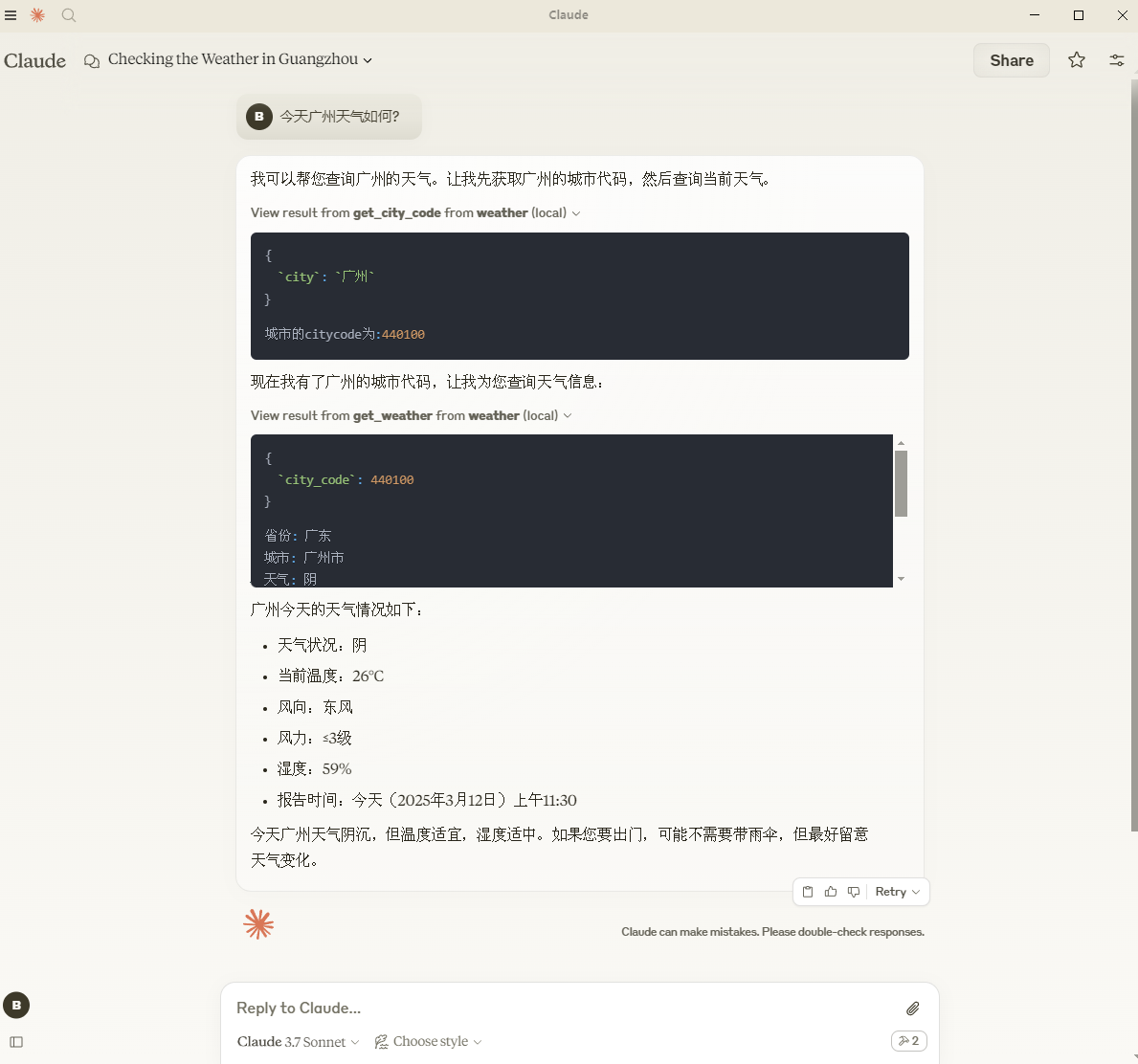Expand the get_weather result dropdown
Screen dimensions: 1138x1064
click(x=568, y=415)
